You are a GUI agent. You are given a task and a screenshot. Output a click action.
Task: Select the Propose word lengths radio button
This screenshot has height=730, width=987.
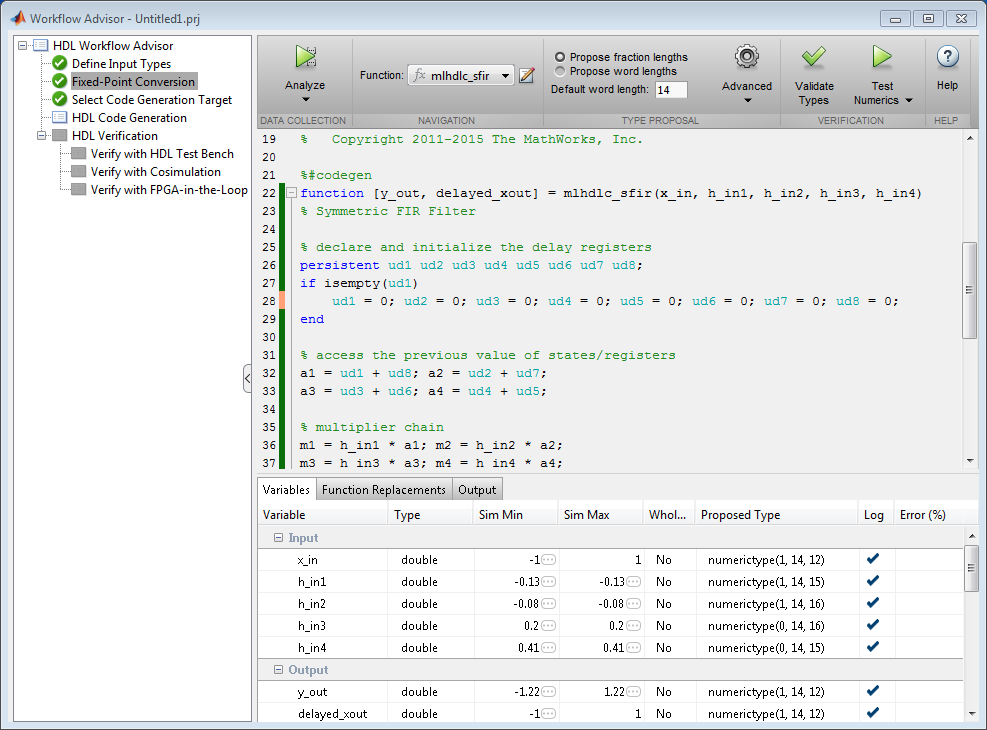560,72
